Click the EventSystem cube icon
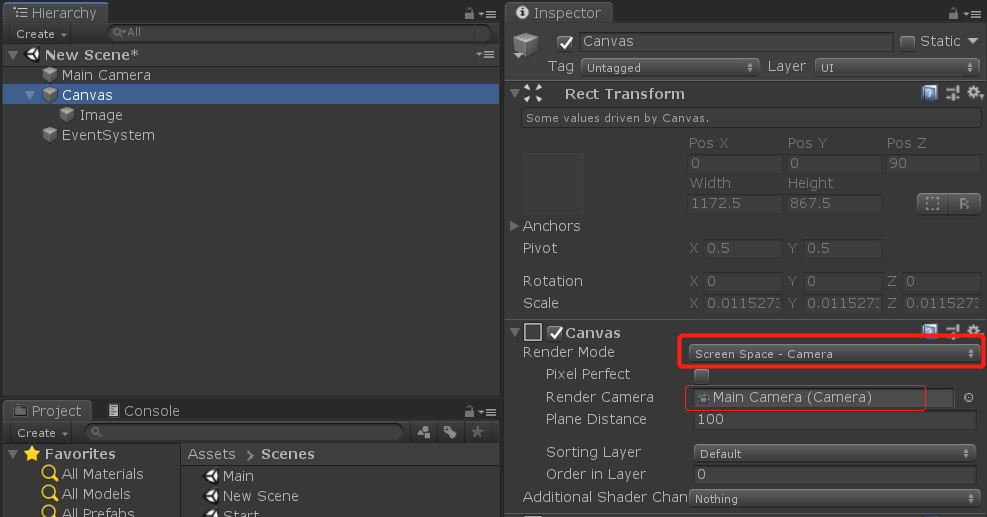The image size is (987, 517). tap(50, 135)
